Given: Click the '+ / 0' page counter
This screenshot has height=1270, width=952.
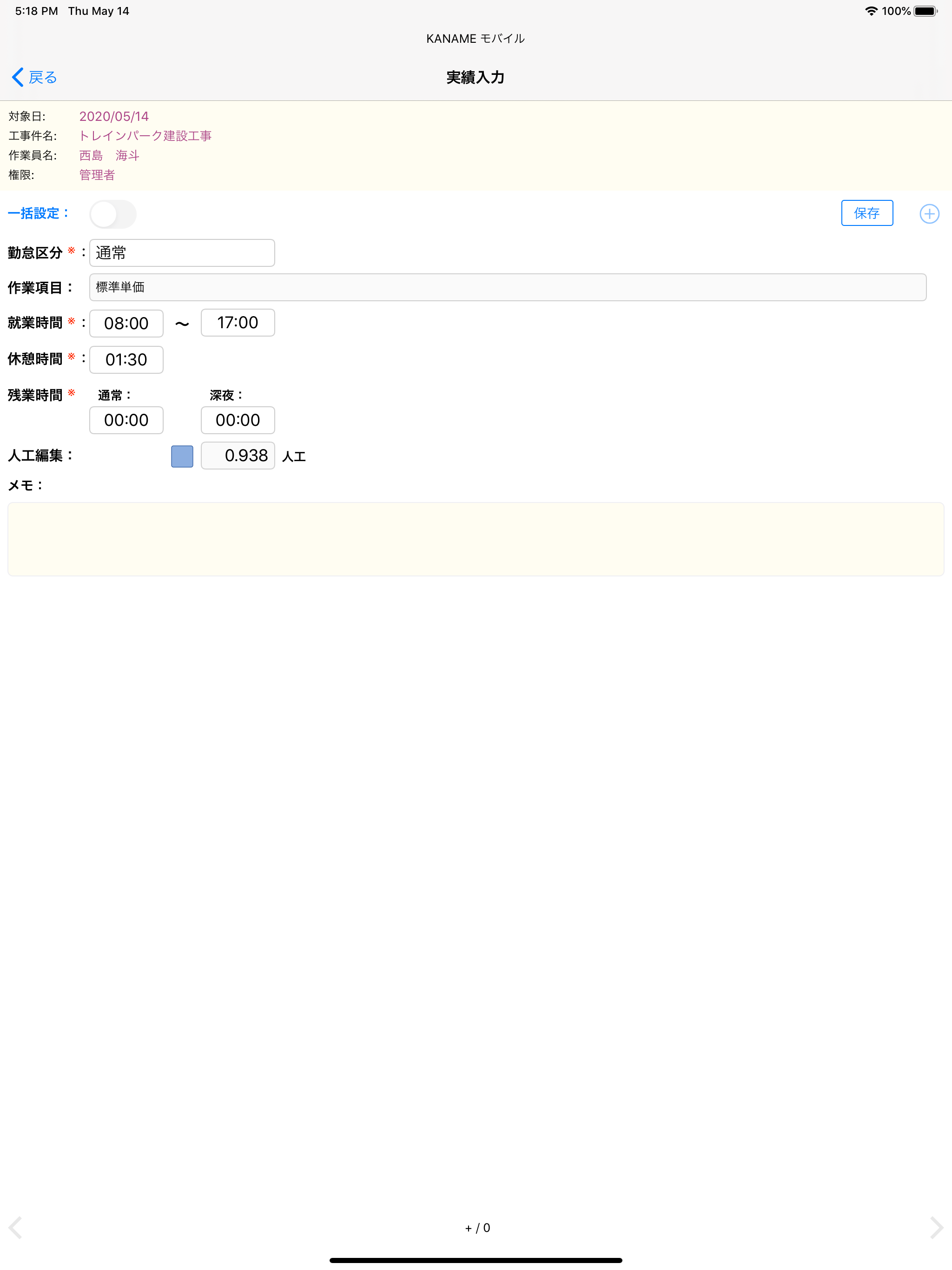Looking at the screenshot, I should (477, 1228).
